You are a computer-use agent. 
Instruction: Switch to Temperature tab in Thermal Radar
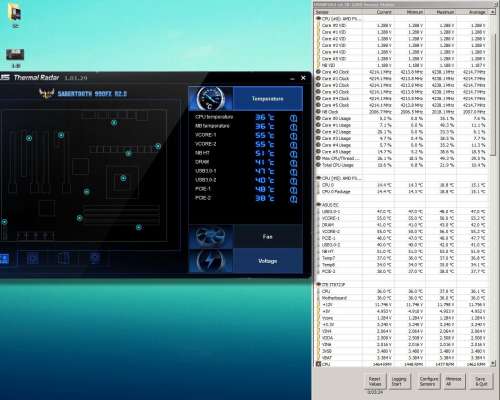268,99
